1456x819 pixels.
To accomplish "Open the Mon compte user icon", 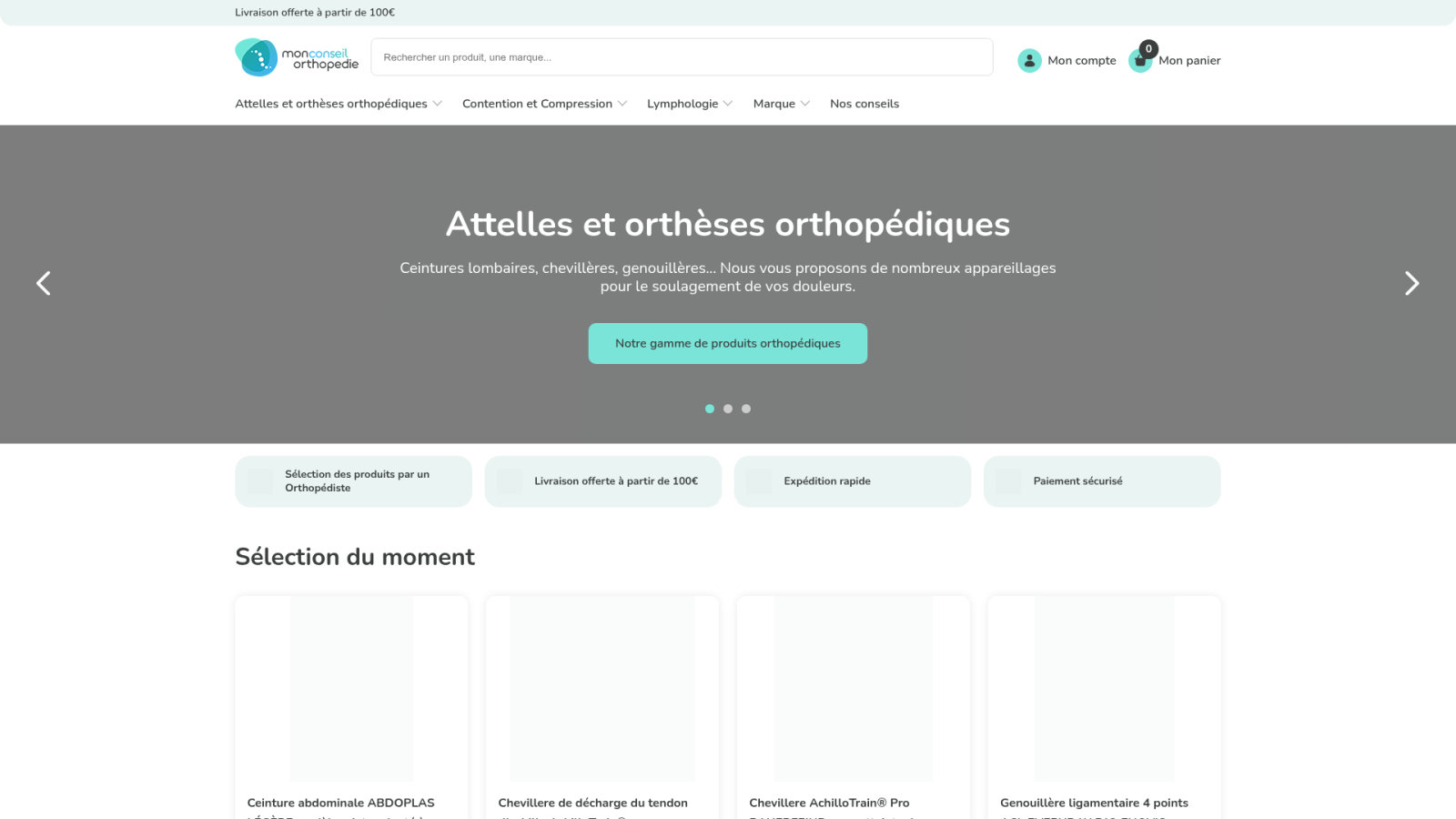I will coord(1029,60).
